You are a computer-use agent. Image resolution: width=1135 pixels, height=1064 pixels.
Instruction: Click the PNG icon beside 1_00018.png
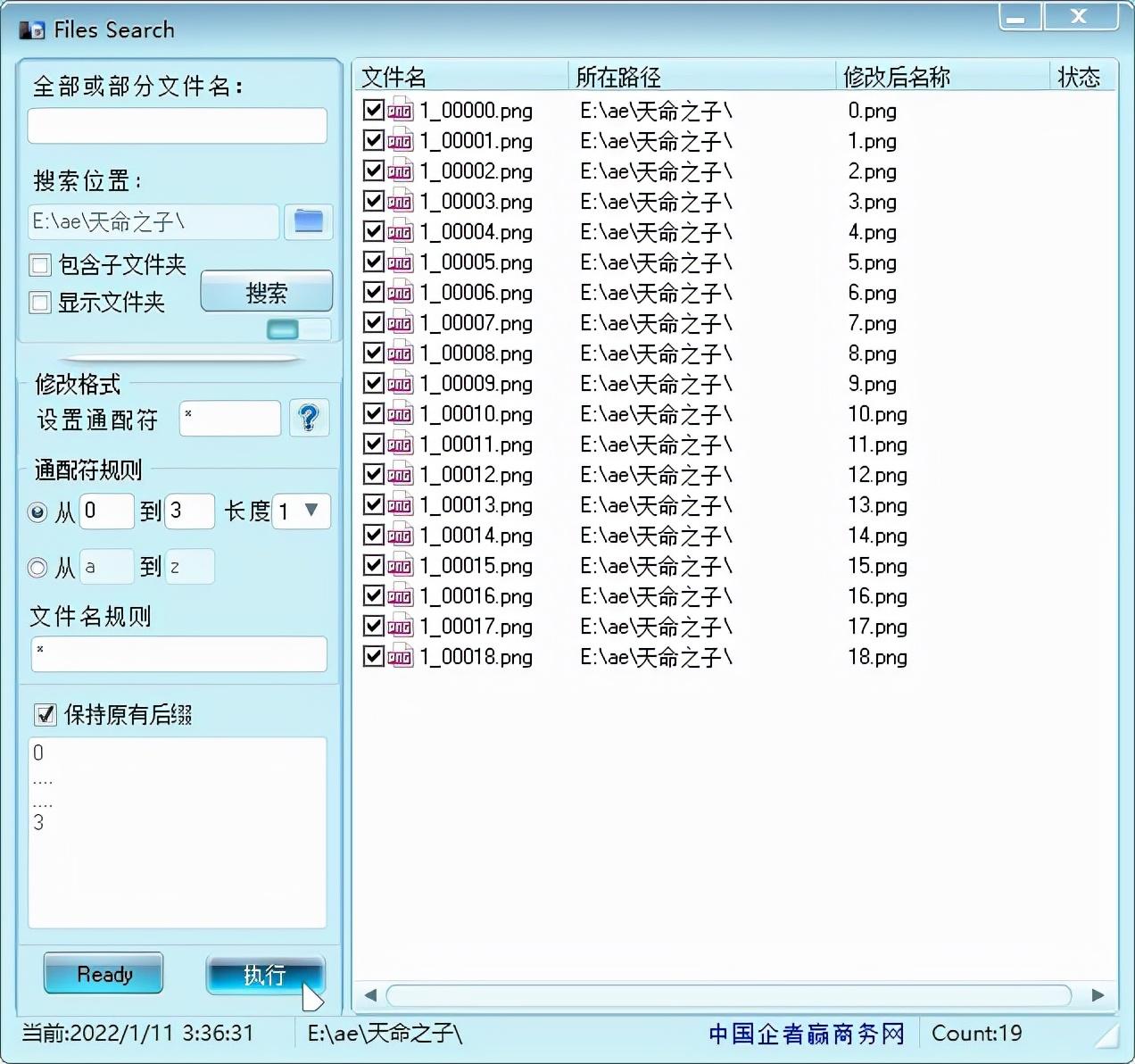pyautogui.click(x=400, y=657)
